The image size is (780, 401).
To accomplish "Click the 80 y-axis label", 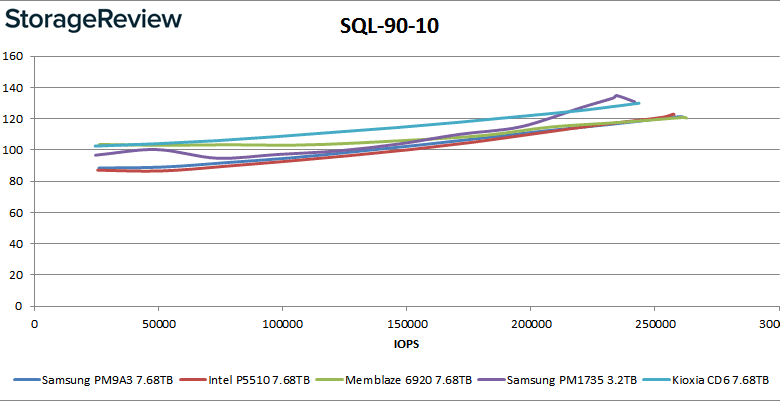I will pyautogui.click(x=16, y=182).
